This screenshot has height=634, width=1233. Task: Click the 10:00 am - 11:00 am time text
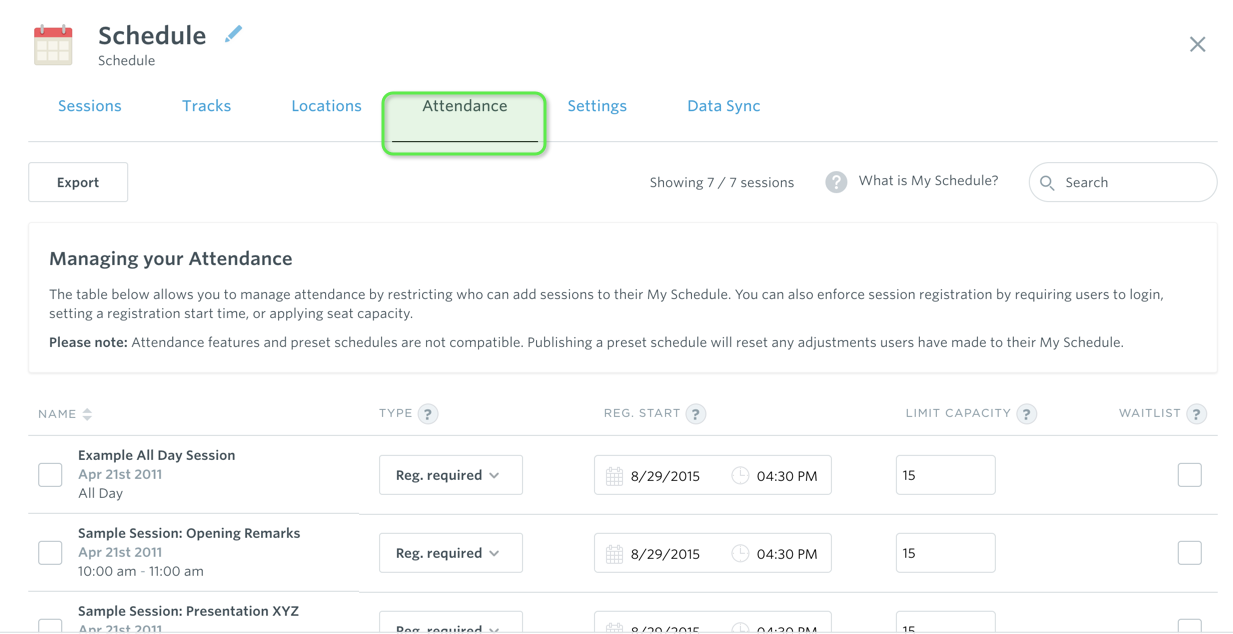pos(141,572)
